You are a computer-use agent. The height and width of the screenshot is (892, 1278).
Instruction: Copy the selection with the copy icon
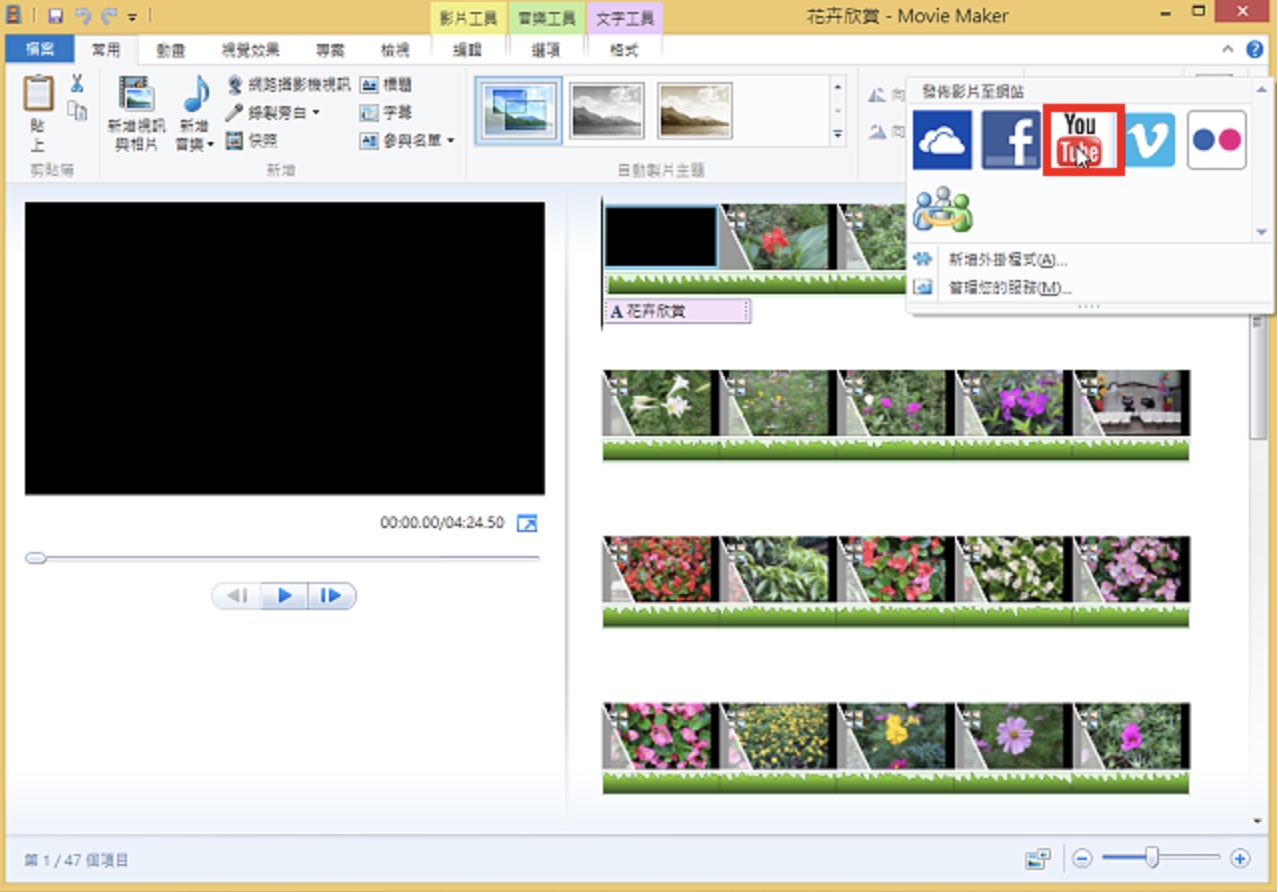pos(77,110)
